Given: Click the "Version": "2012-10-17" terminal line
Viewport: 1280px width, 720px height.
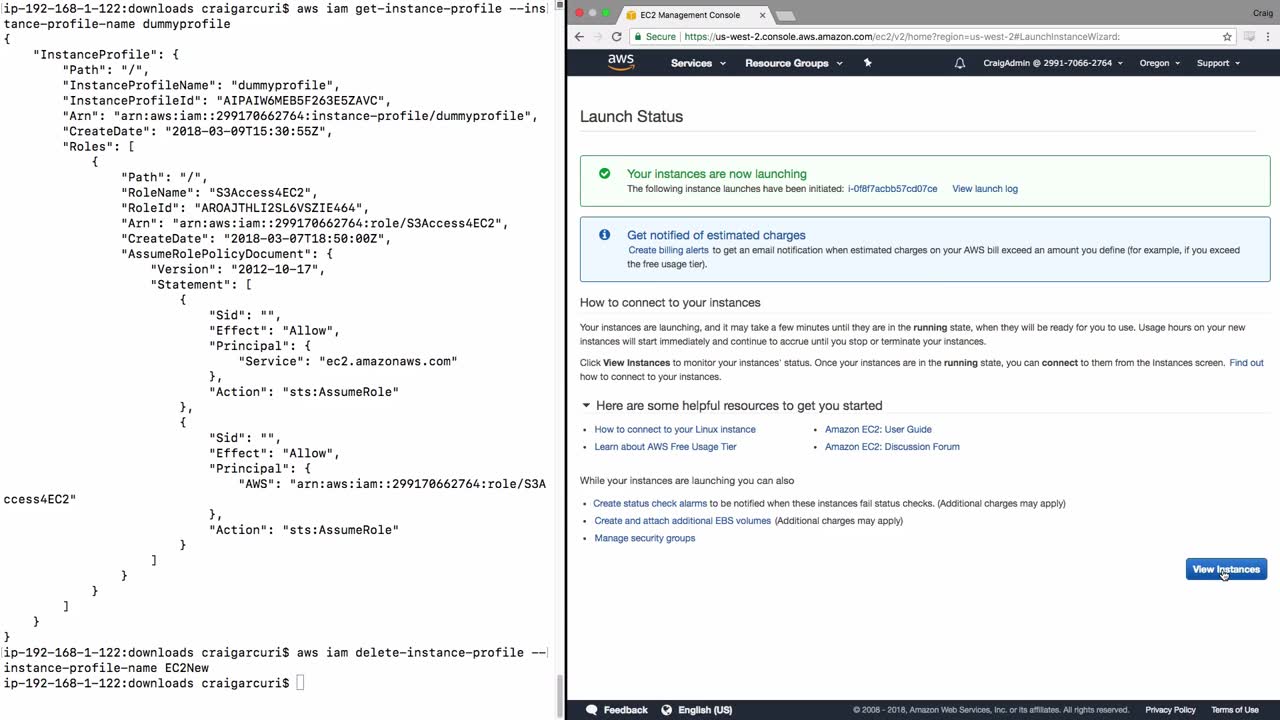Looking at the screenshot, I should 238,269.
